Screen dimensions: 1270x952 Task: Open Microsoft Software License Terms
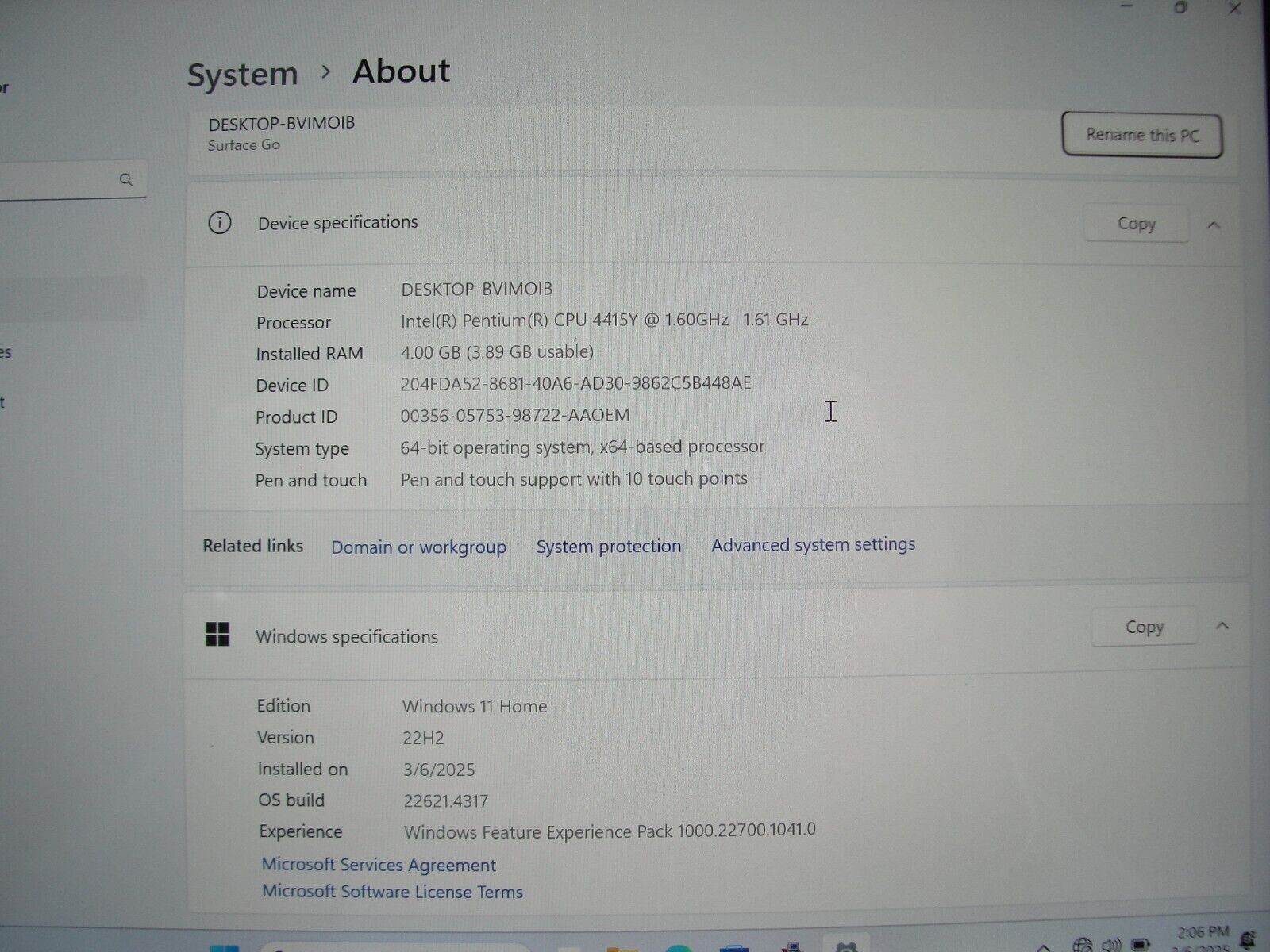tap(392, 892)
